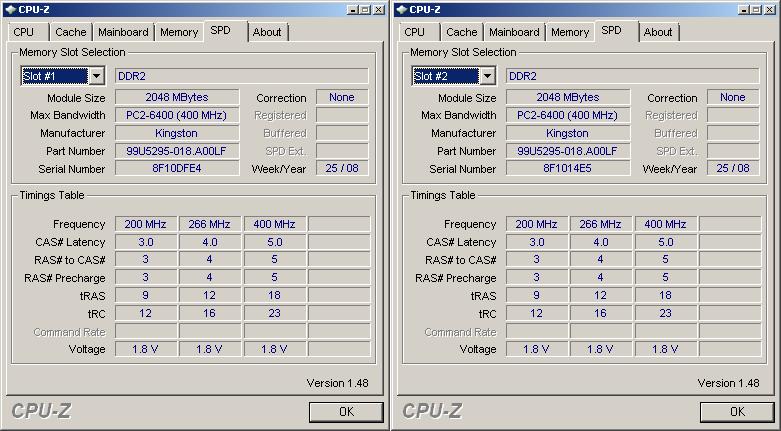Click Correction value None in left window

pos(342,97)
